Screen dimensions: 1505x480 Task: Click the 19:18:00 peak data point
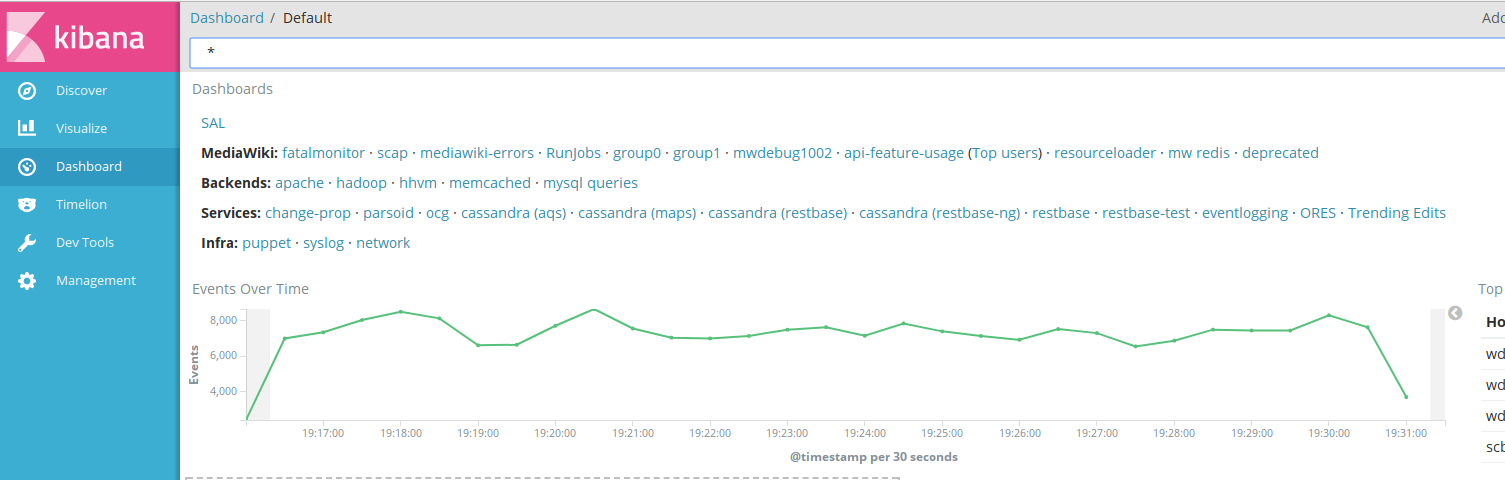pos(400,311)
